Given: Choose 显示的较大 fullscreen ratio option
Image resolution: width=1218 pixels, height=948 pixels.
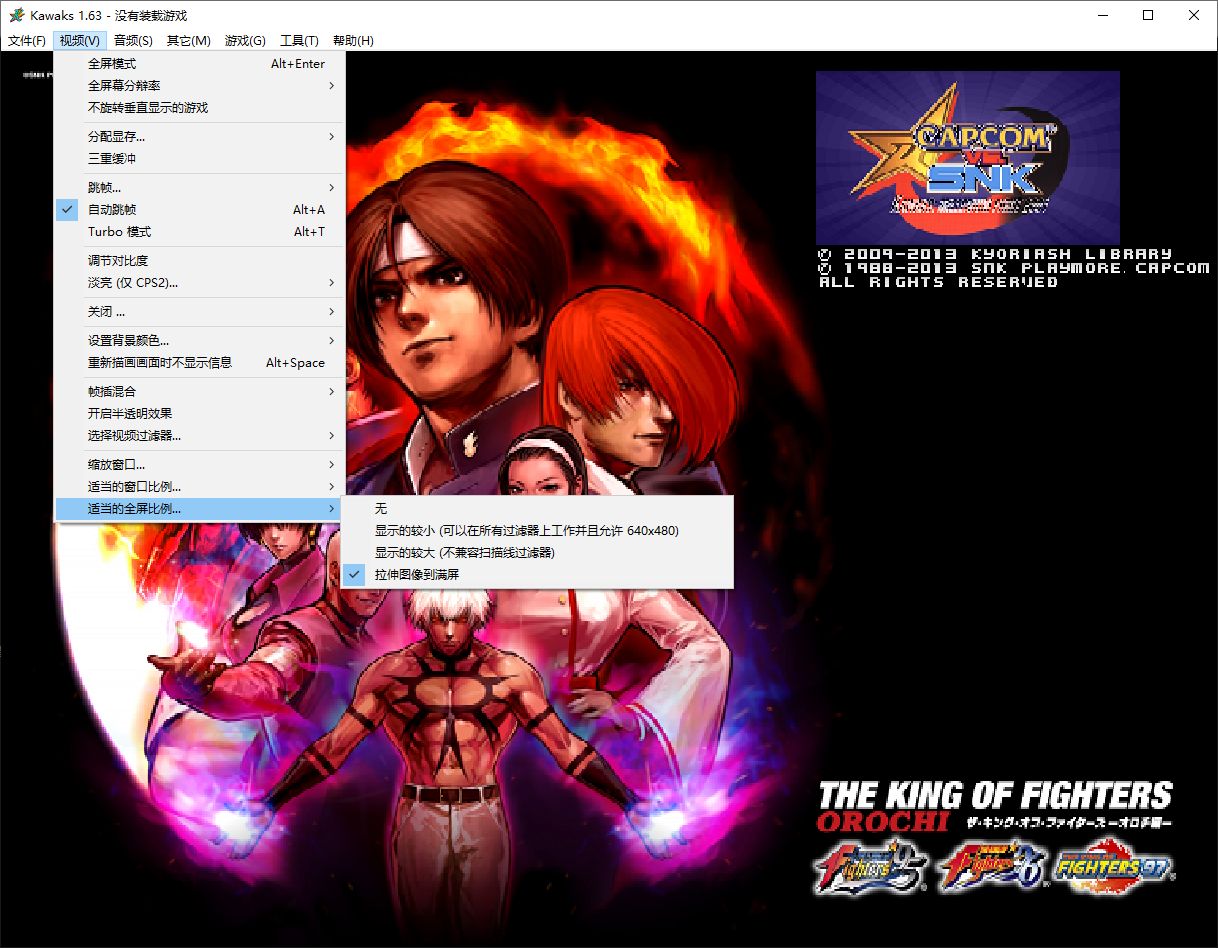Looking at the screenshot, I should pos(464,553).
